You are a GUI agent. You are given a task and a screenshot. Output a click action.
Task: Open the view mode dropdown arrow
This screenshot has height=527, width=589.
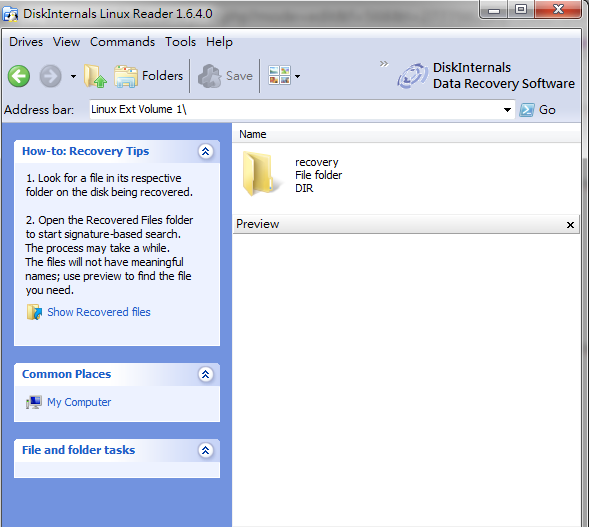click(297, 76)
